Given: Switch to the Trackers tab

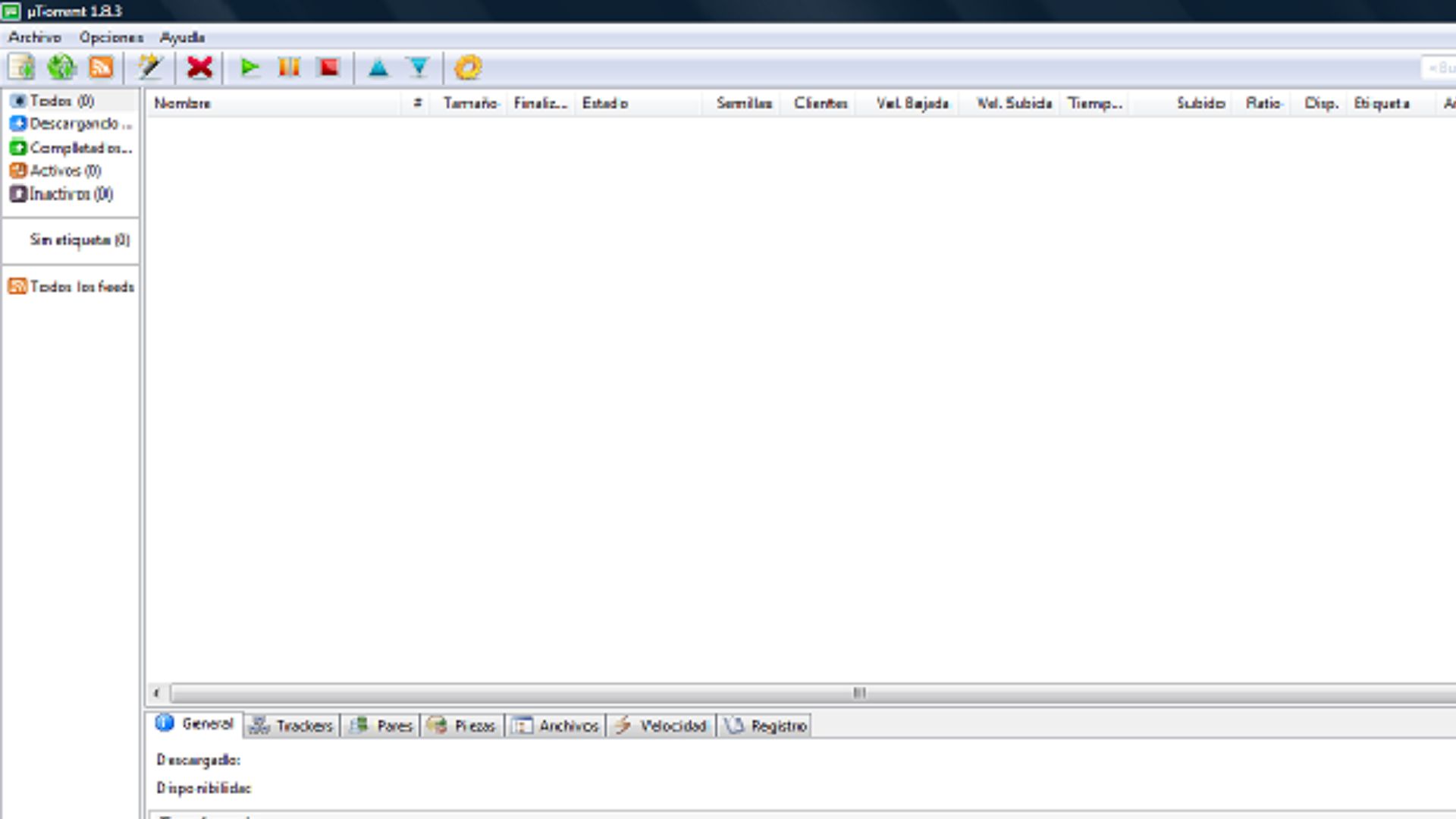Looking at the screenshot, I should click(302, 725).
